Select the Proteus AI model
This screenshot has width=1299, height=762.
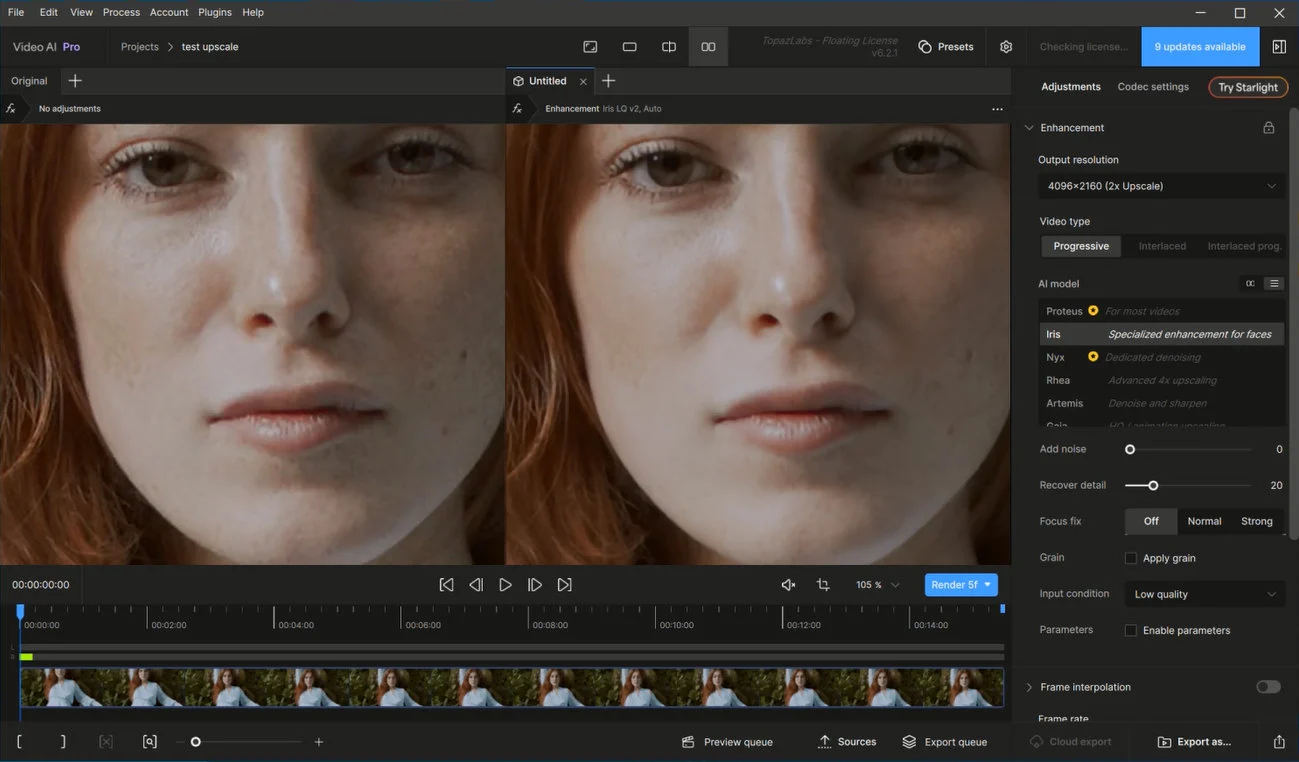click(1162, 311)
